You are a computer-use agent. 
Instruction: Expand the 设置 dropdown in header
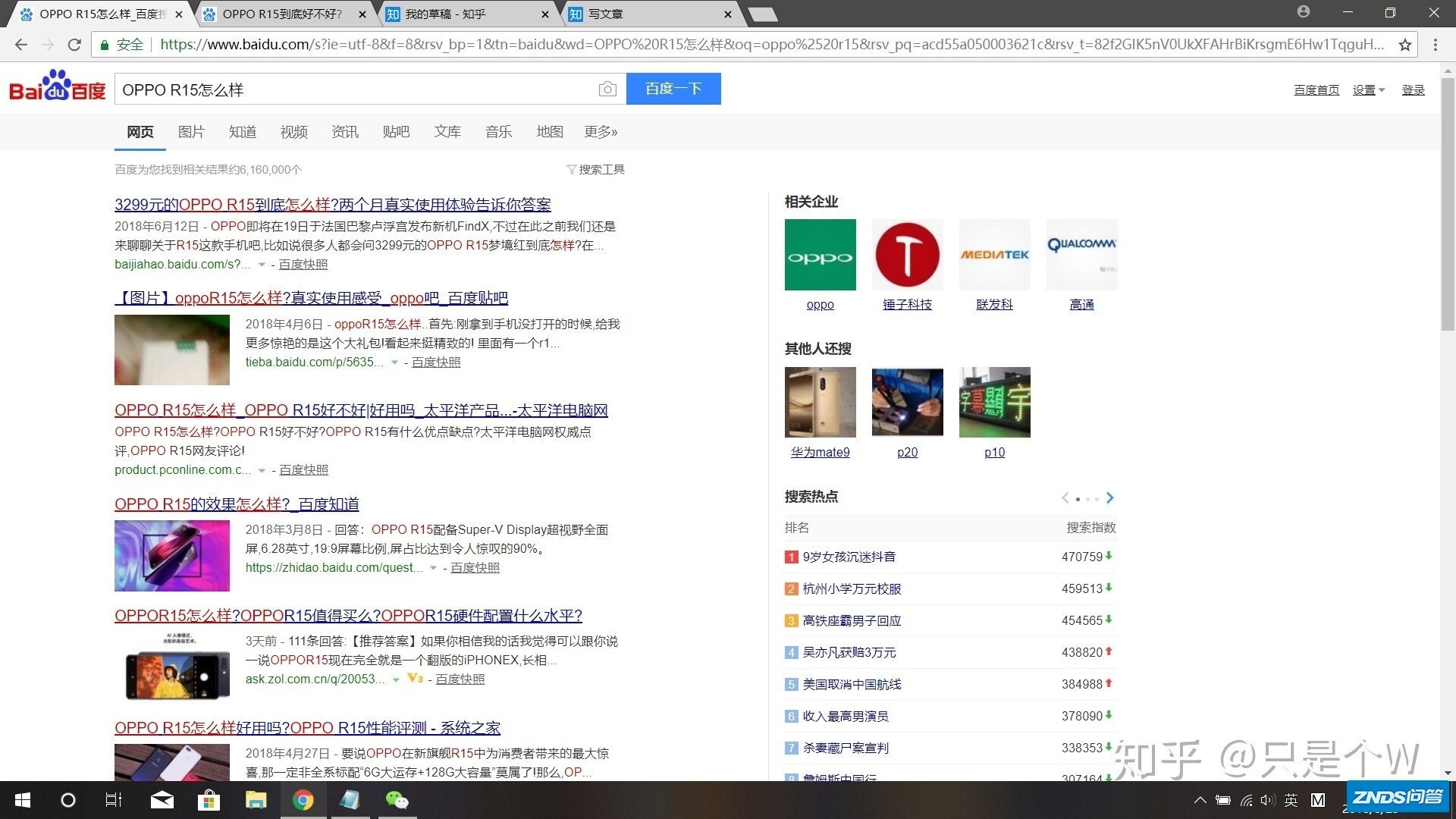click(1369, 90)
